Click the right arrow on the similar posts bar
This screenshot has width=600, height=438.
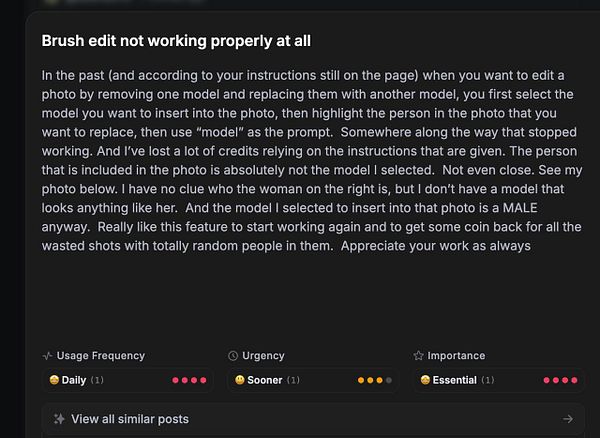coord(568,419)
